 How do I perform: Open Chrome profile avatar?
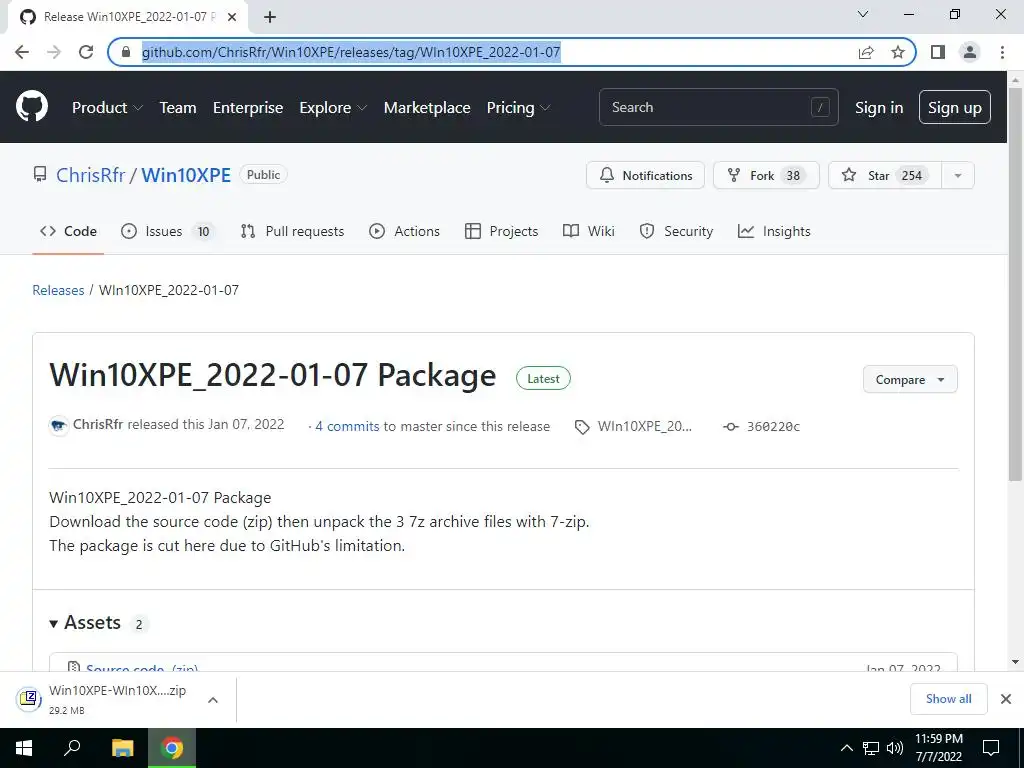point(970,52)
